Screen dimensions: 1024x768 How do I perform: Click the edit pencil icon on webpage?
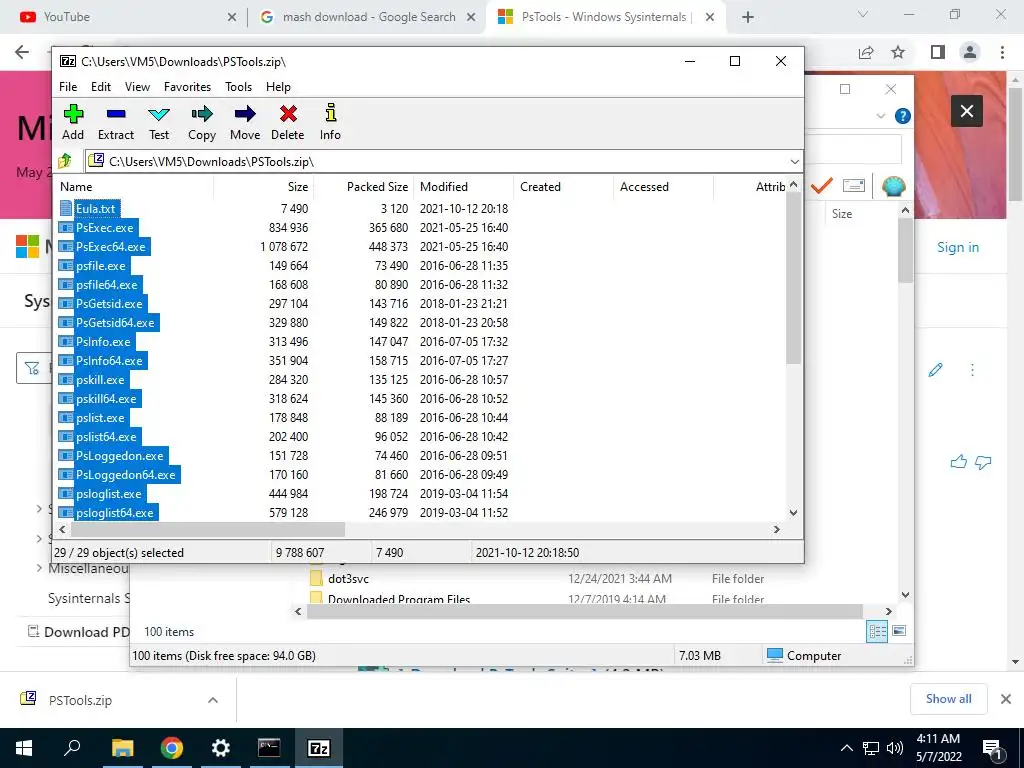pos(935,370)
